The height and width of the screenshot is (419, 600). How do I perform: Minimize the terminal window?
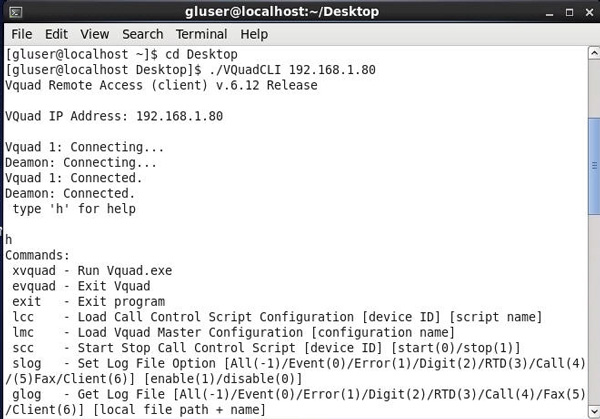pos(549,13)
